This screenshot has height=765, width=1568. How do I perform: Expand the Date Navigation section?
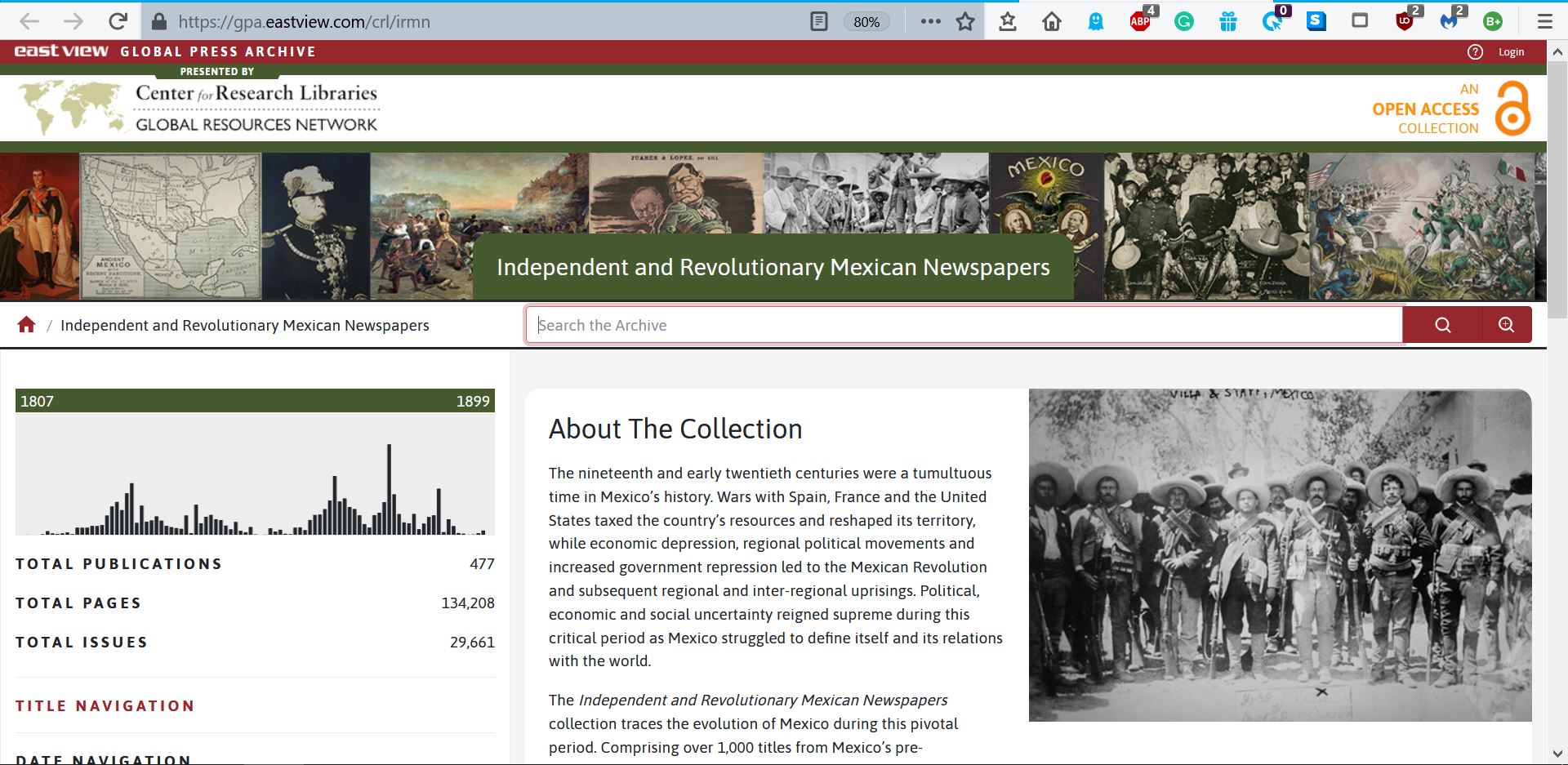[104, 758]
